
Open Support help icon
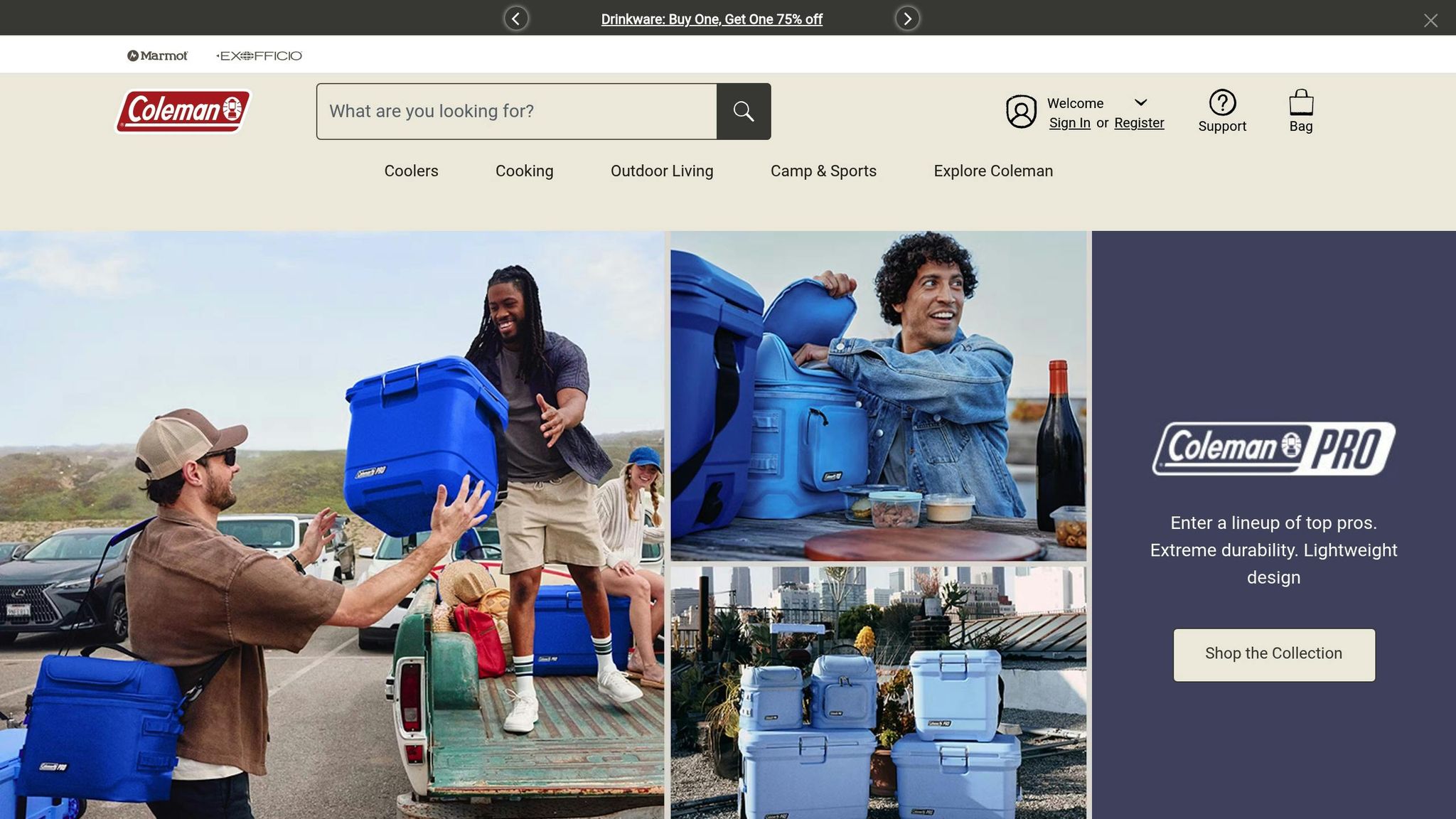[1222, 111]
